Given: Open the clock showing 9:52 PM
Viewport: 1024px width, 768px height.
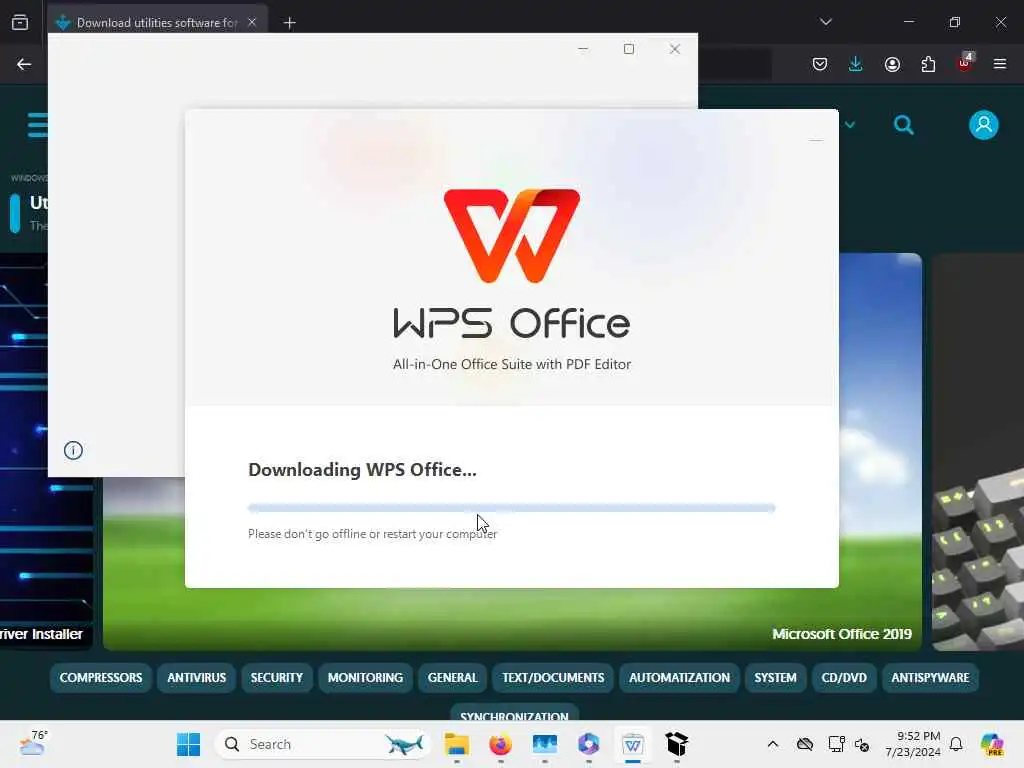Looking at the screenshot, I should pos(913,744).
